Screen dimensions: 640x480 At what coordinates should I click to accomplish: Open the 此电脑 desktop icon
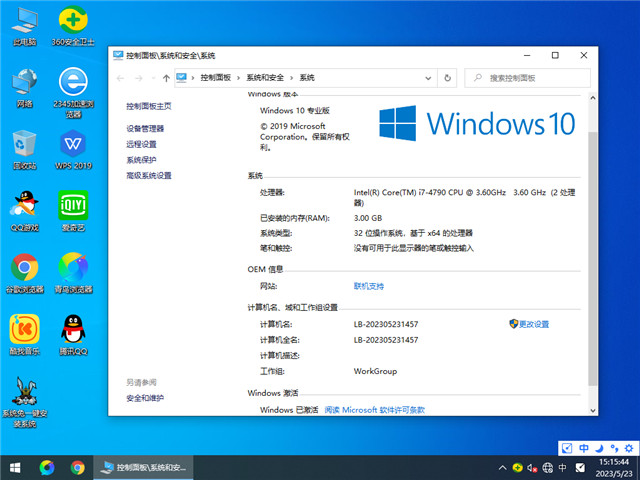(24, 27)
